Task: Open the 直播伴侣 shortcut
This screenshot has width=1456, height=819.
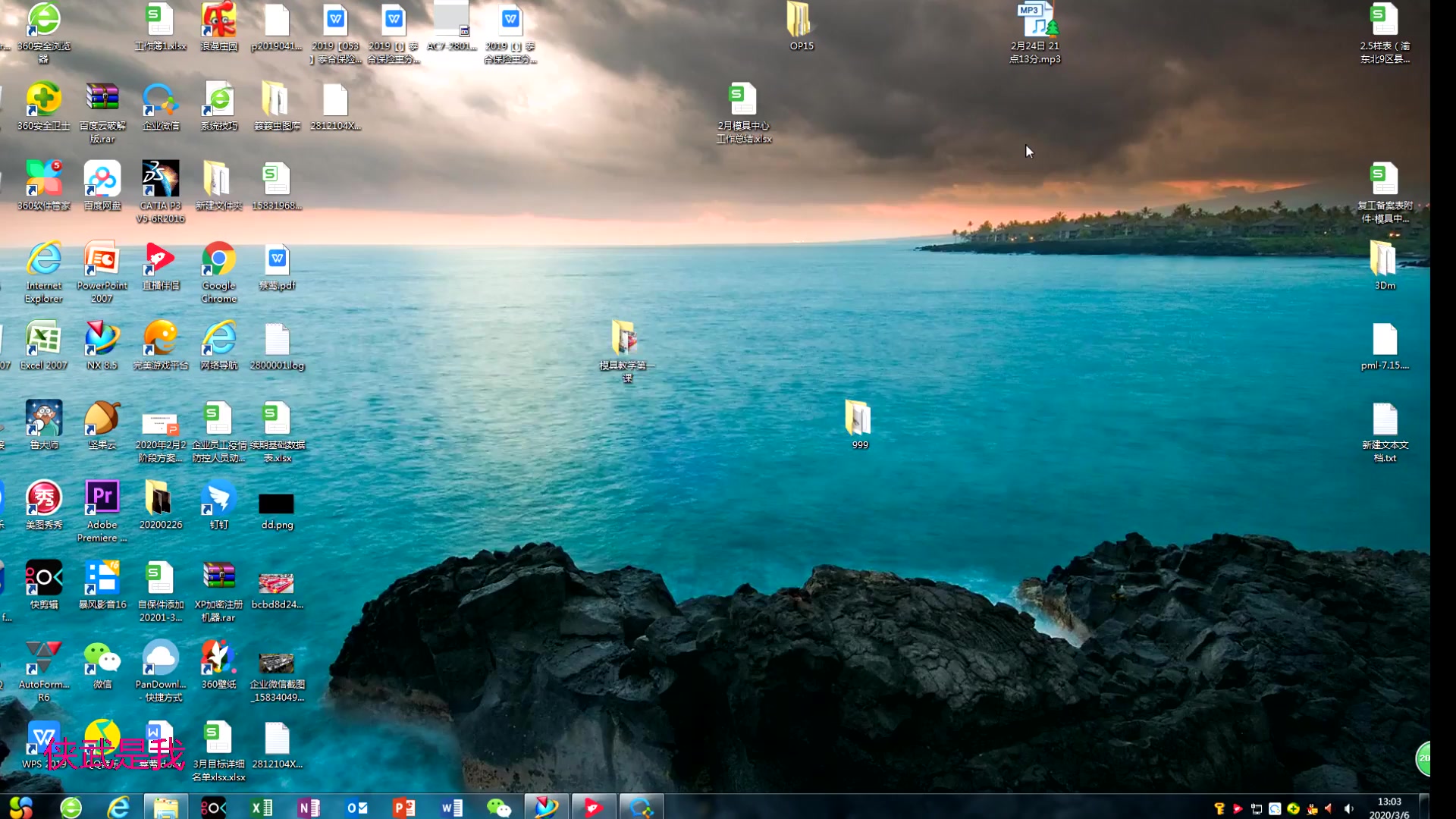Action: tap(161, 266)
